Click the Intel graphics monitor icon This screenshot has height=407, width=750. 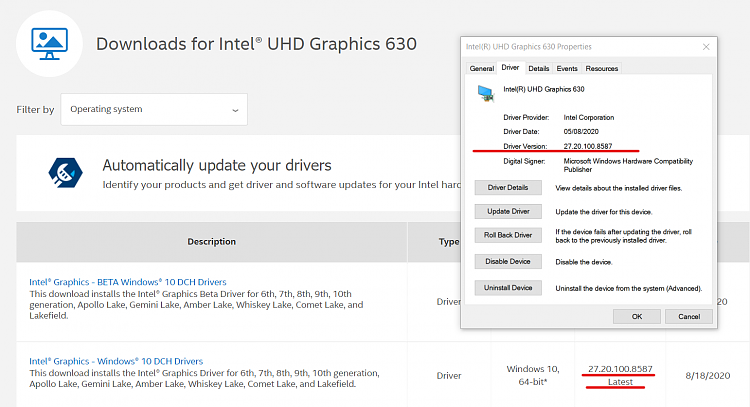click(x=49, y=44)
